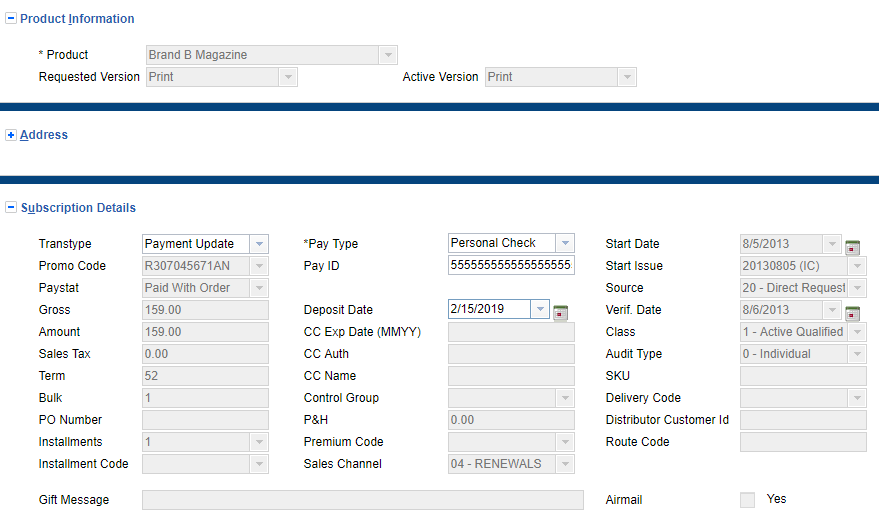Open the Verif. Date calendar icon
Screen dimensions: 879x525
point(852,314)
